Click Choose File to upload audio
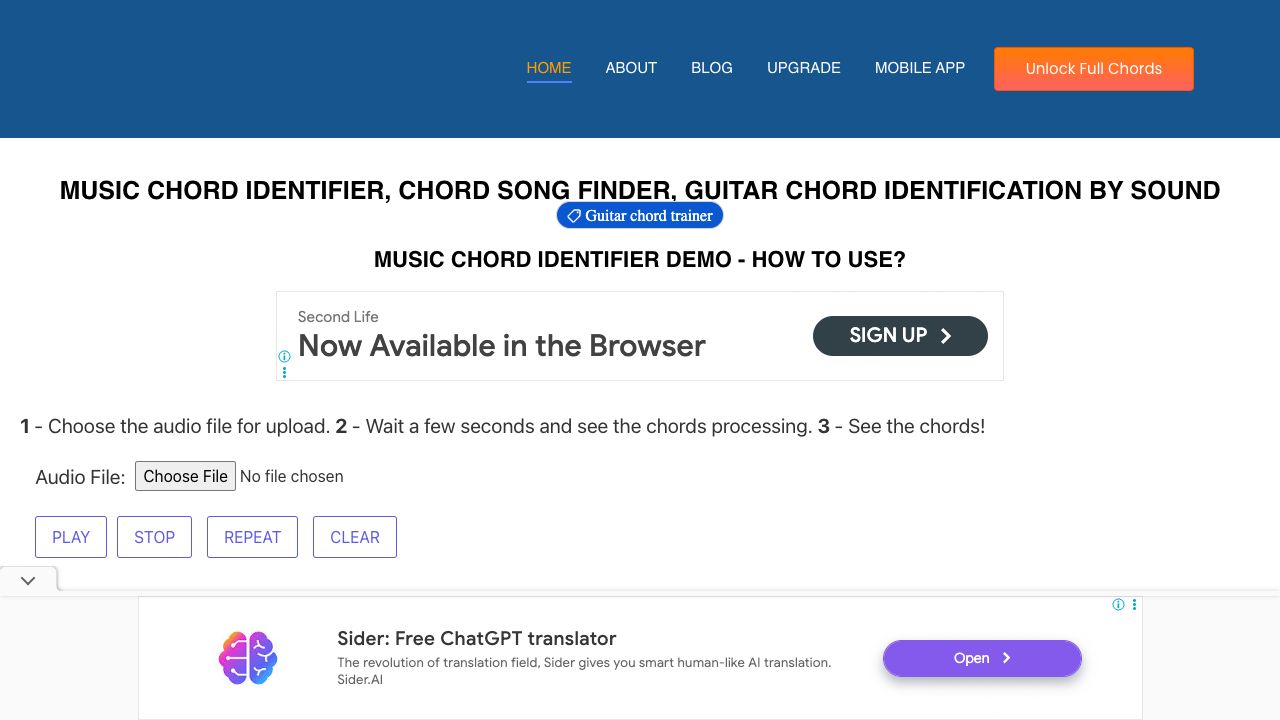 (185, 476)
